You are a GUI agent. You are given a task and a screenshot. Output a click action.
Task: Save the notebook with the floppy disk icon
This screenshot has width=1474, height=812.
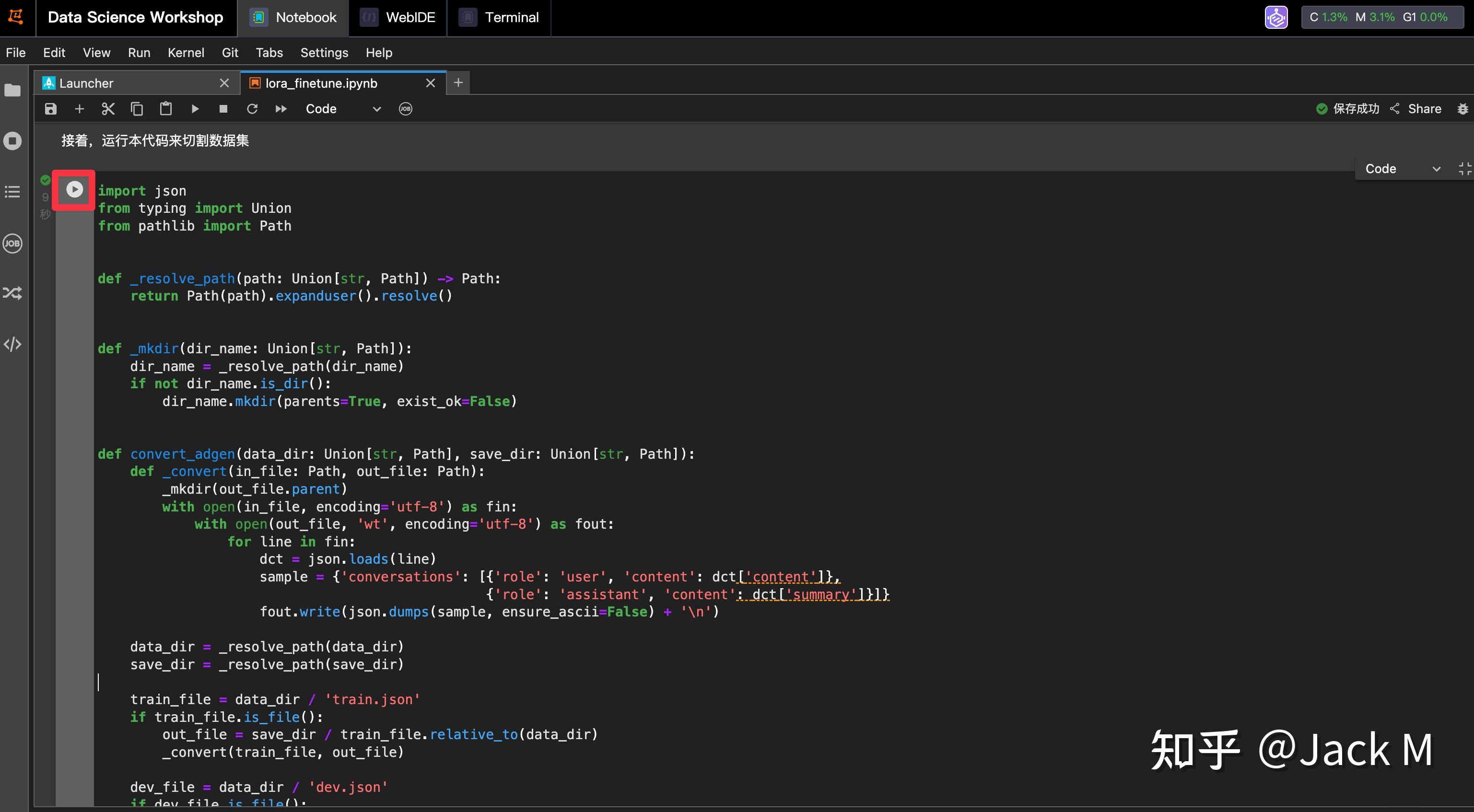[51, 109]
